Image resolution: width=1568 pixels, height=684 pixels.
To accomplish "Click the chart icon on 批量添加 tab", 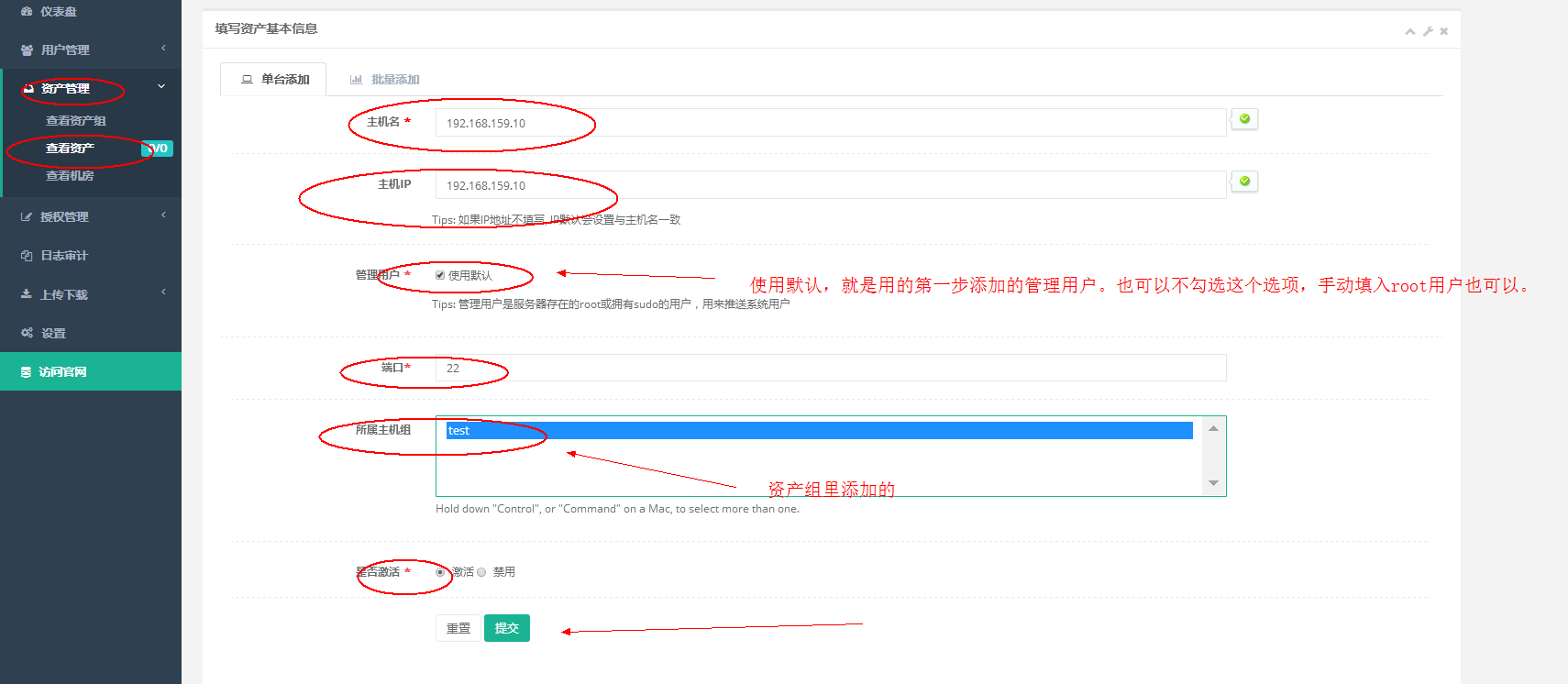I will tap(356, 80).
